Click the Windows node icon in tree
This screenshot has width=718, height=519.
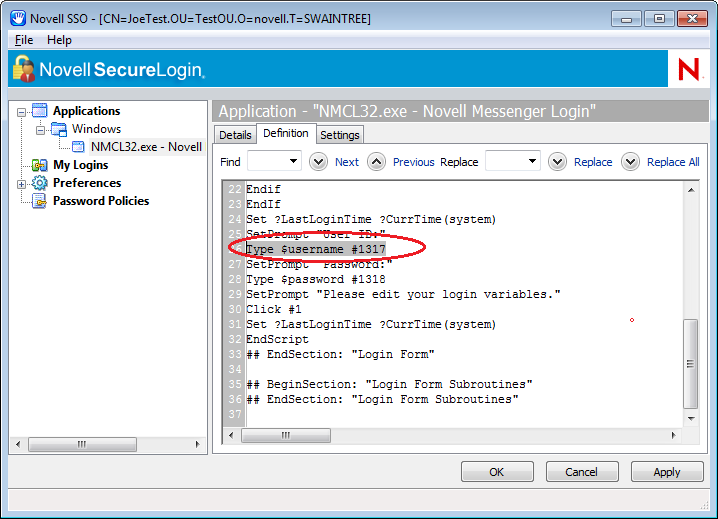(59, 129)
